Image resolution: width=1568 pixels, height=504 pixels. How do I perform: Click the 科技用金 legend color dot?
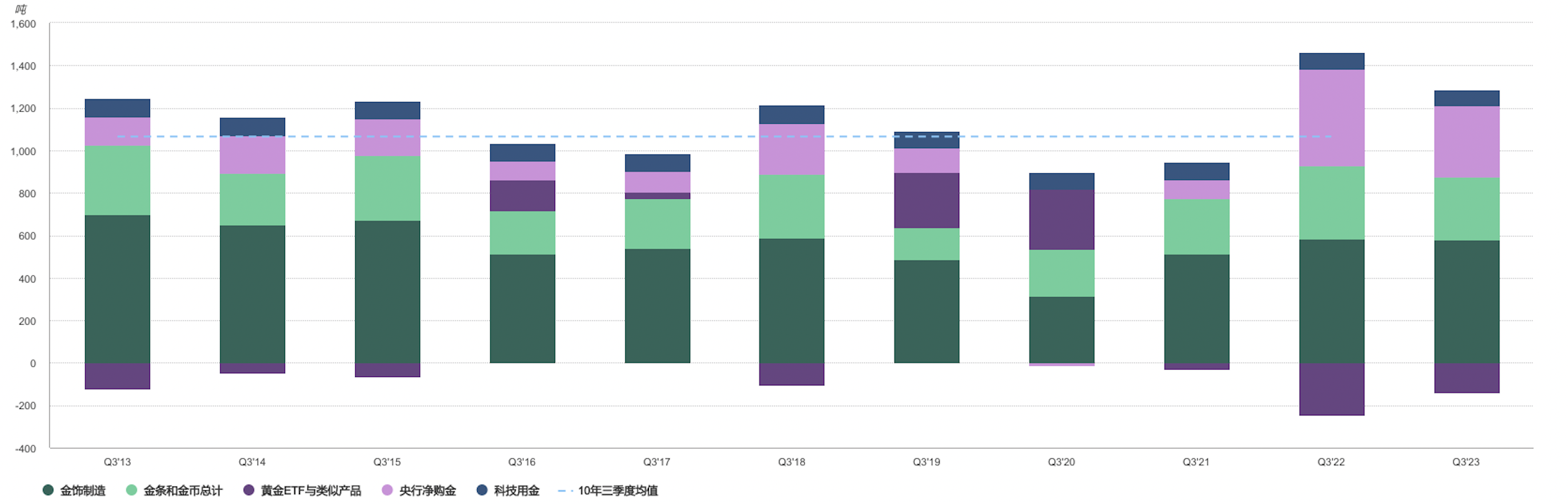(x=482, y=490)
